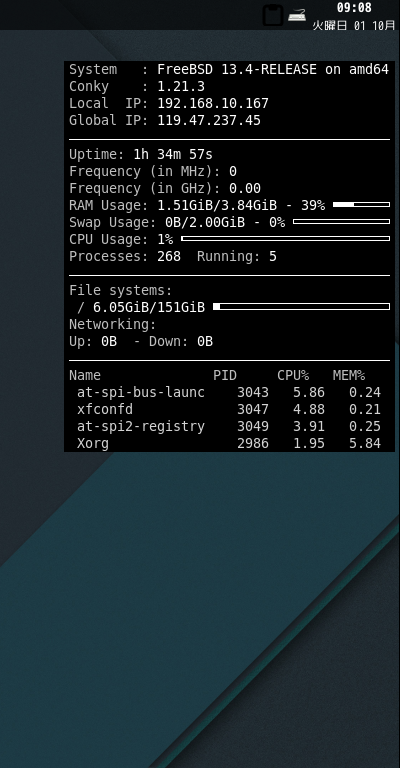This screenshot has width=400, height=768.
Task: Select the Xorg process name
Action: 93,443
